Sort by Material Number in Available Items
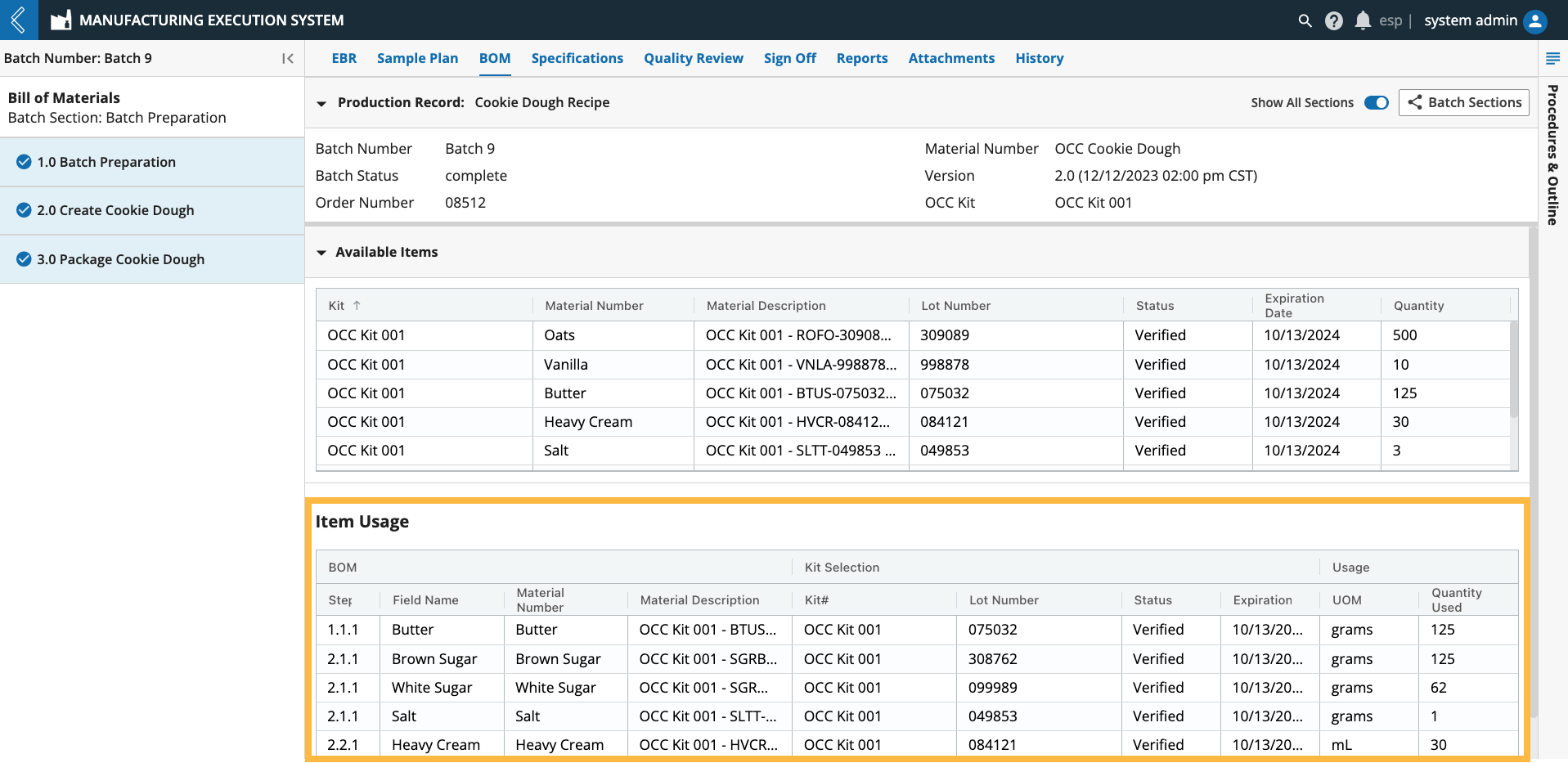The image size is (1568, 763). pos(595,305)
